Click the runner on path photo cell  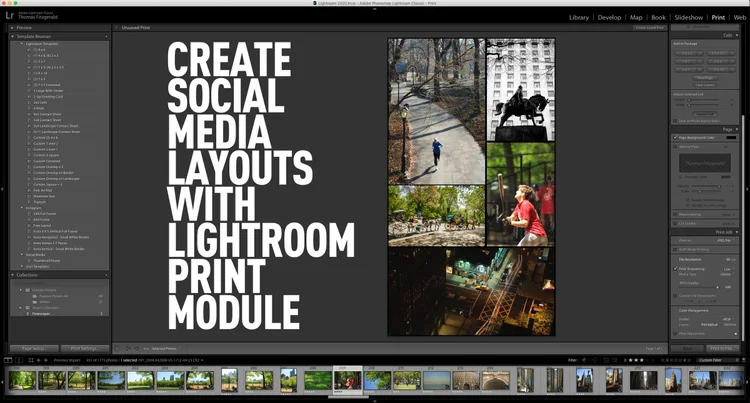436,111
